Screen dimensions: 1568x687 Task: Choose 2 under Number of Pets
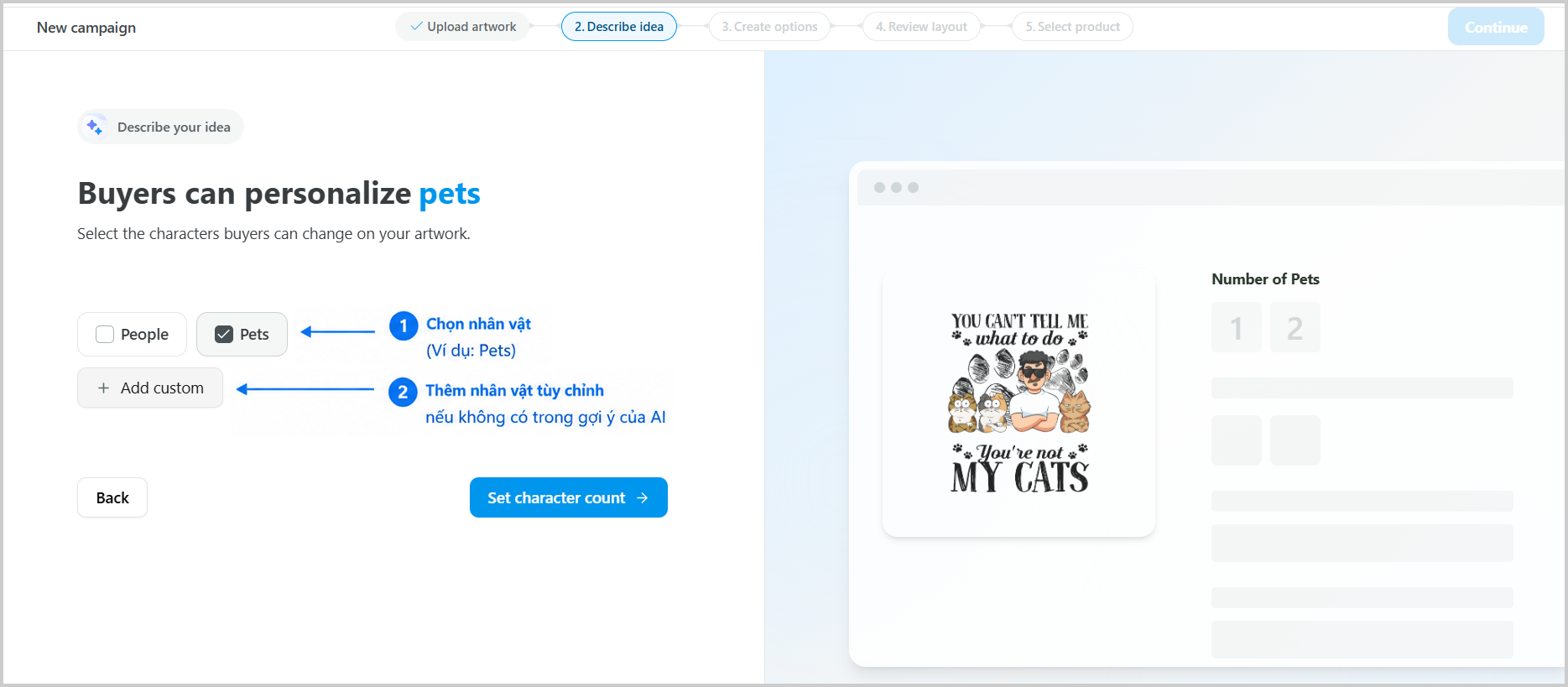click(1295, 327)
